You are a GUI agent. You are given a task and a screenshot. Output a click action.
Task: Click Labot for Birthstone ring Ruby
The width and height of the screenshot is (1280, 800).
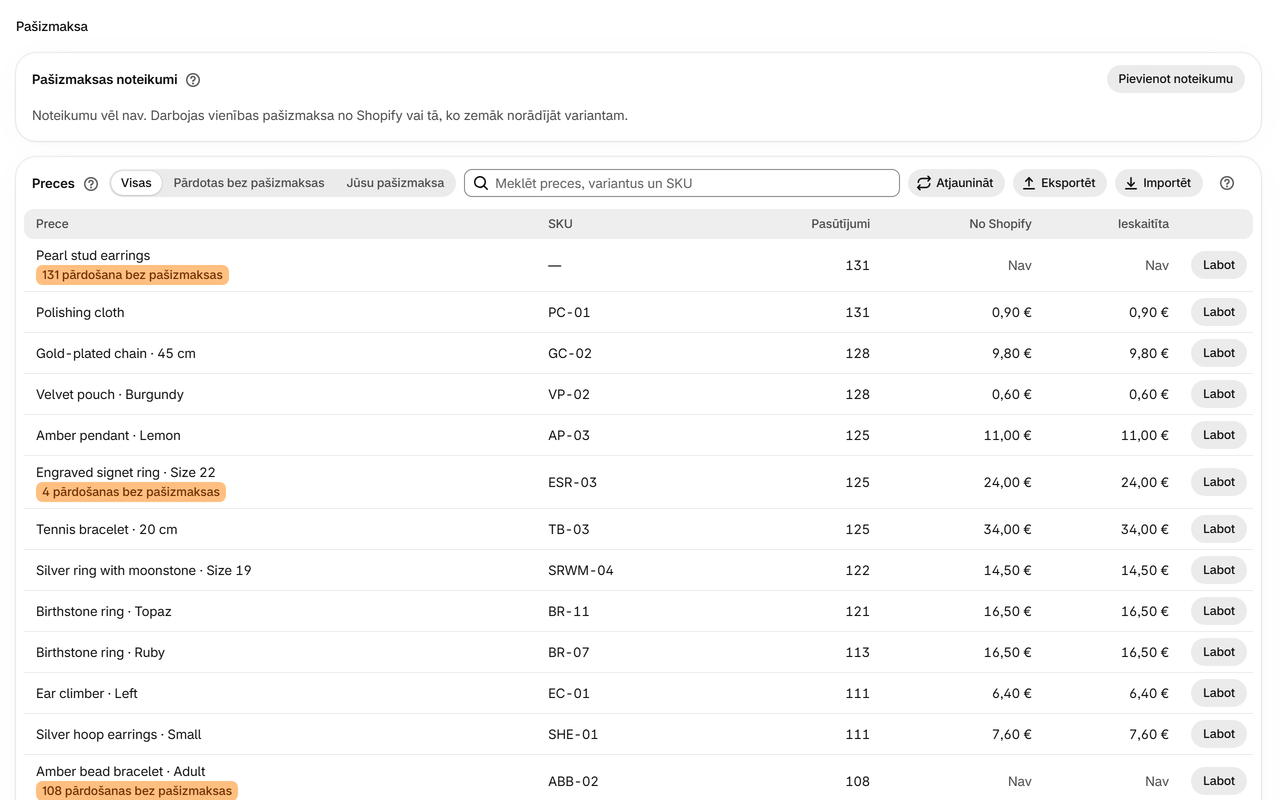pyautogui.click(x=1218, y=652)
